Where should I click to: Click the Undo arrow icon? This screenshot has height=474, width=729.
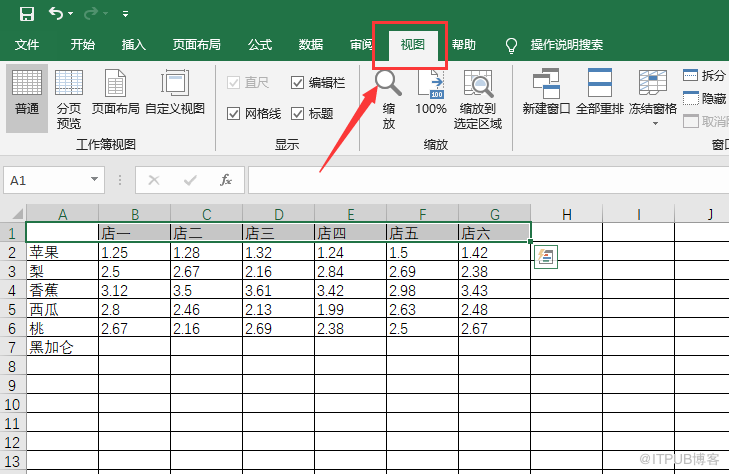pos(56,14)
